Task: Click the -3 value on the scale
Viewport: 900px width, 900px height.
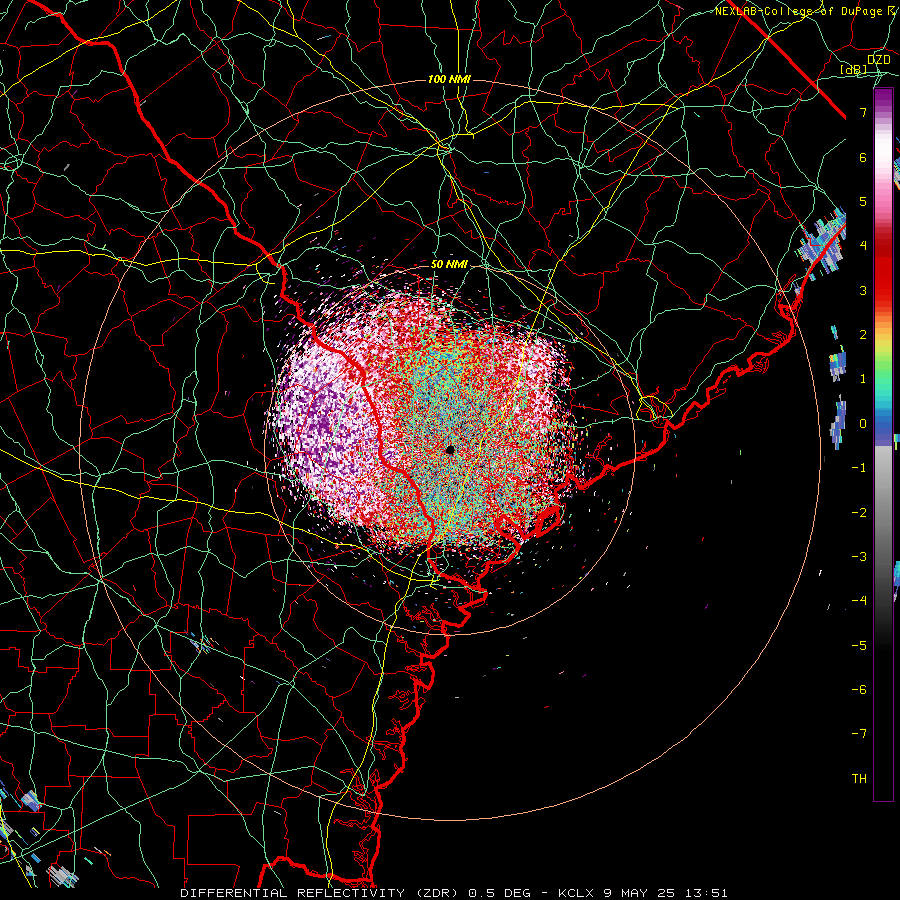Action: click(859, 557)
